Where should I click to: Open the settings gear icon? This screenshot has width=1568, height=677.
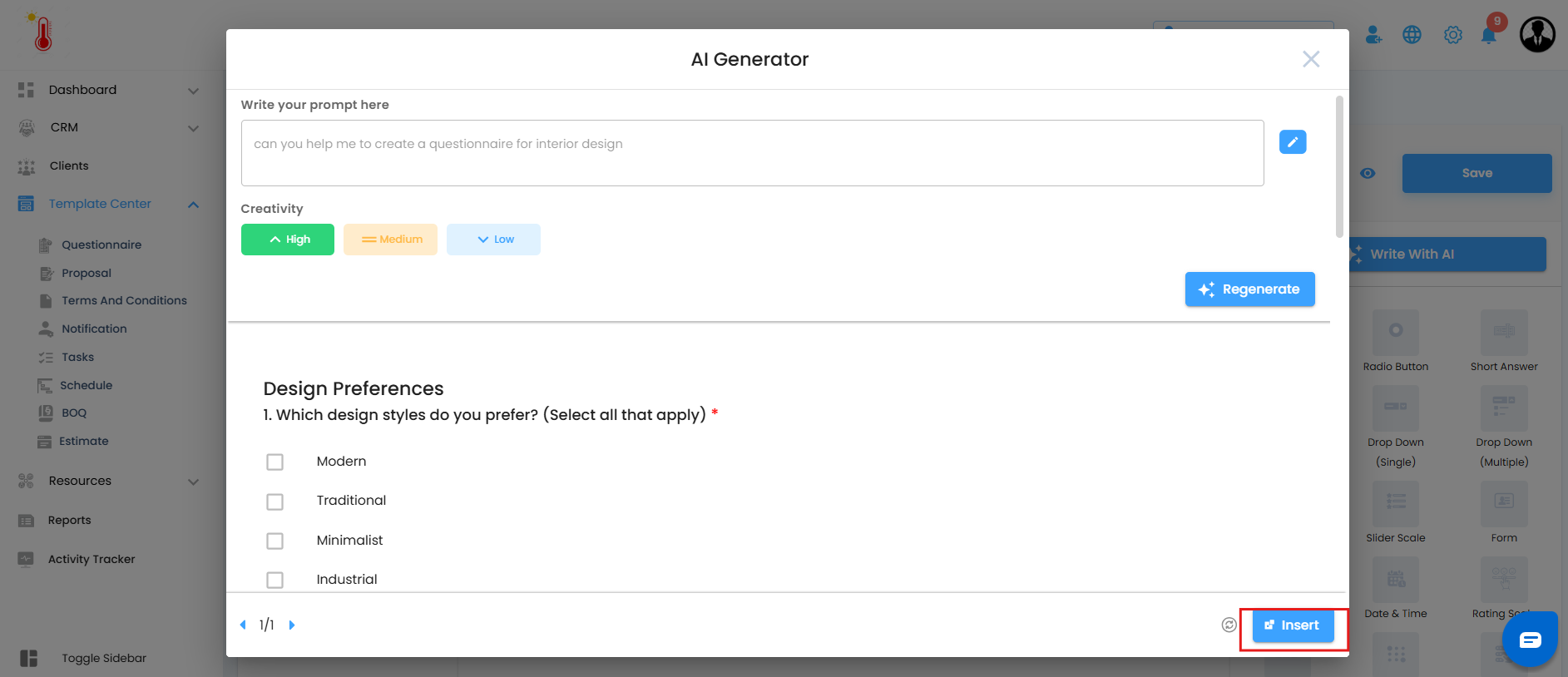coord(1452,35)
